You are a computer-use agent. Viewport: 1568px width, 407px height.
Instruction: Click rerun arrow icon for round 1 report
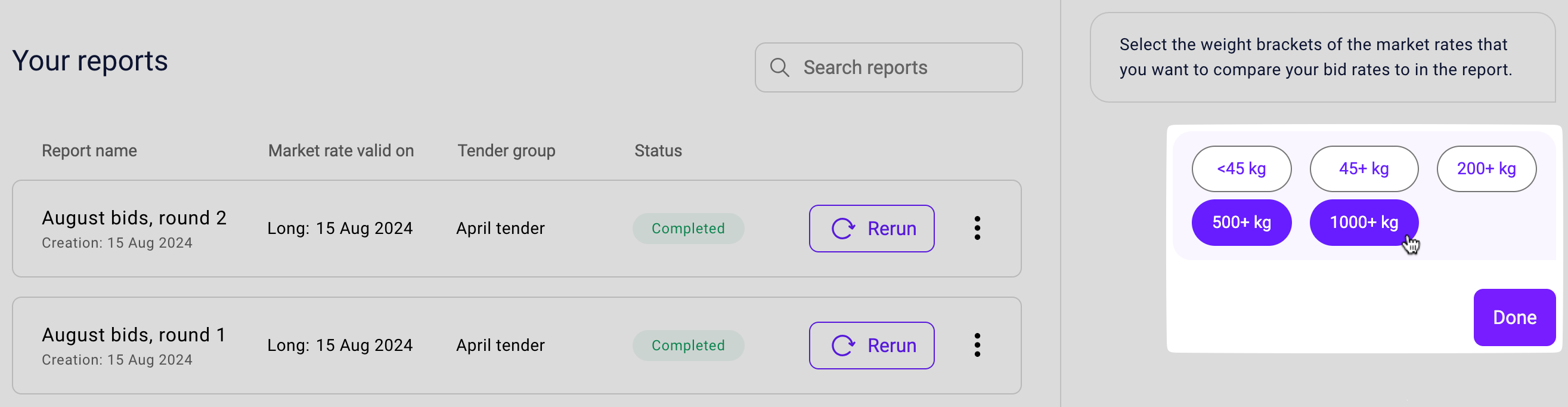coord(843,346)
